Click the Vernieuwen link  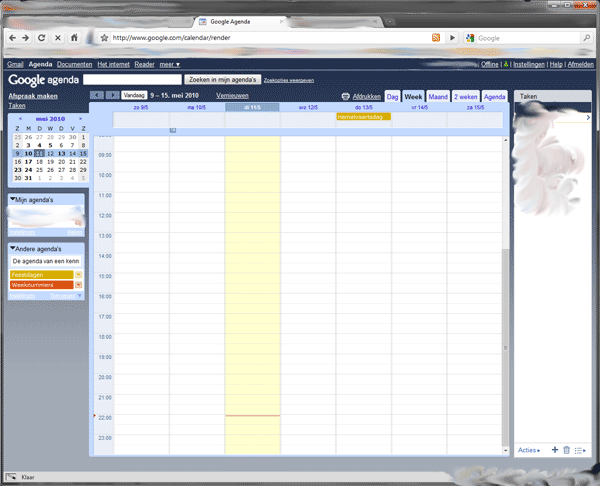[232, 95]
